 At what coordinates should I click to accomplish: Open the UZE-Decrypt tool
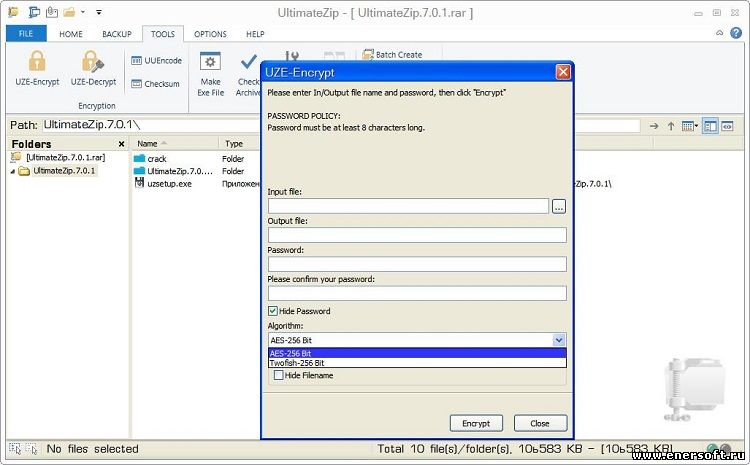93,68
